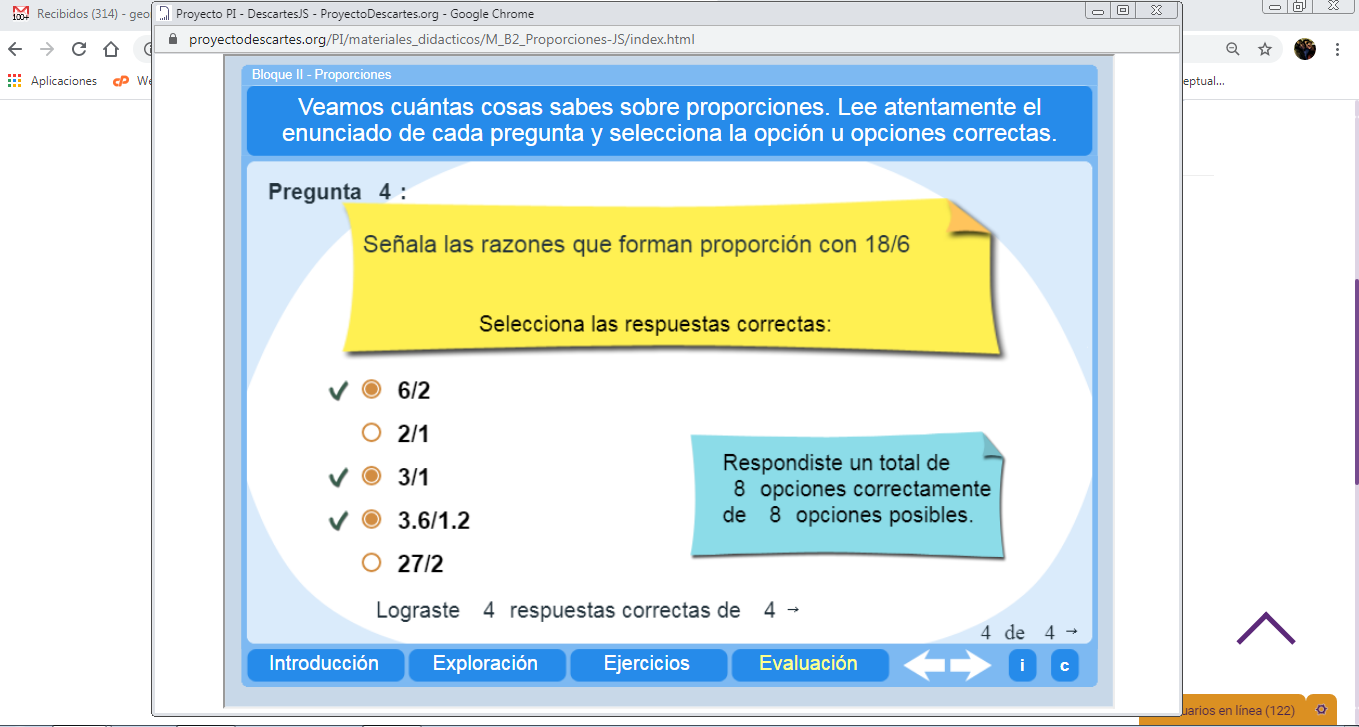Click gear icon beside Usuarios en línea
The image size is (1359, 727).
point(1321,709)
